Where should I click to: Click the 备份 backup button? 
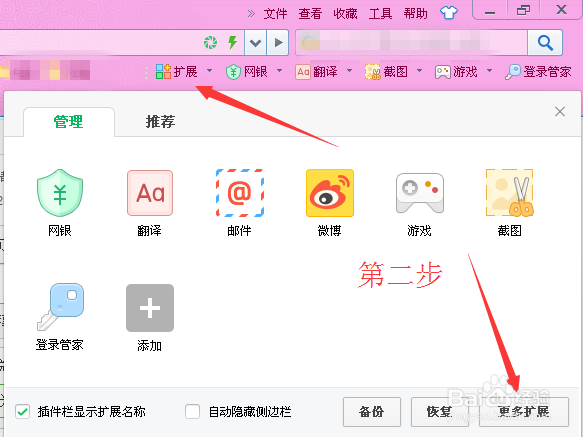point(372,412)
